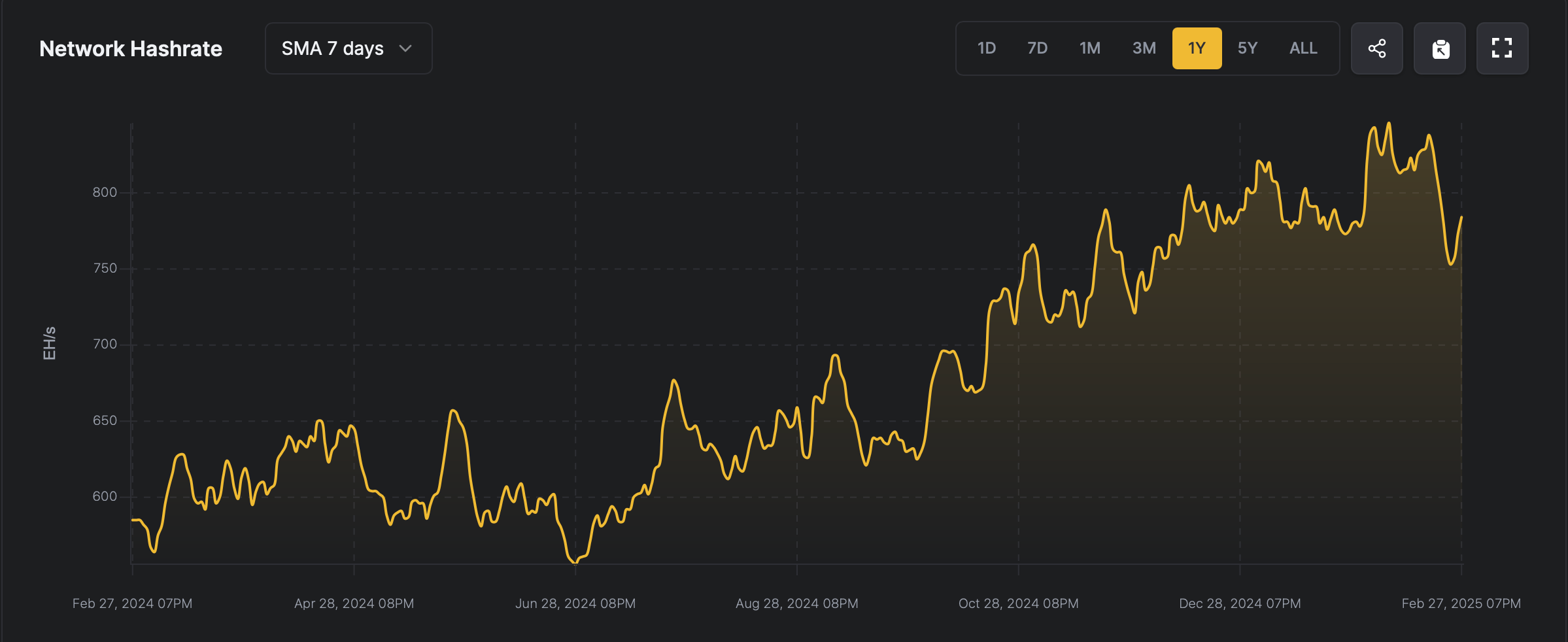Enter fullscreen mode via the expand icon

(1502, 48)
